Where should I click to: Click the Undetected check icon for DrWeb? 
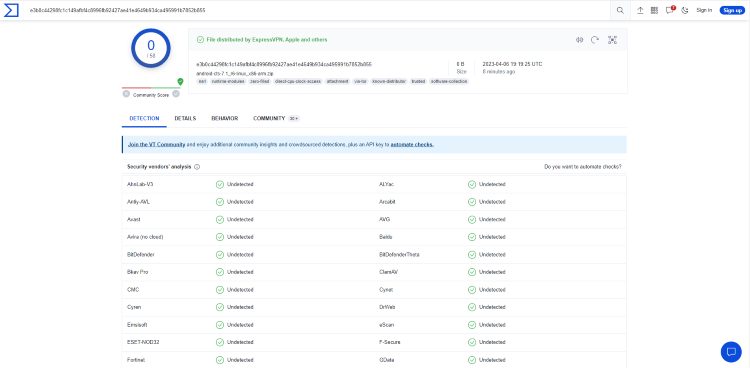[472, 307]
